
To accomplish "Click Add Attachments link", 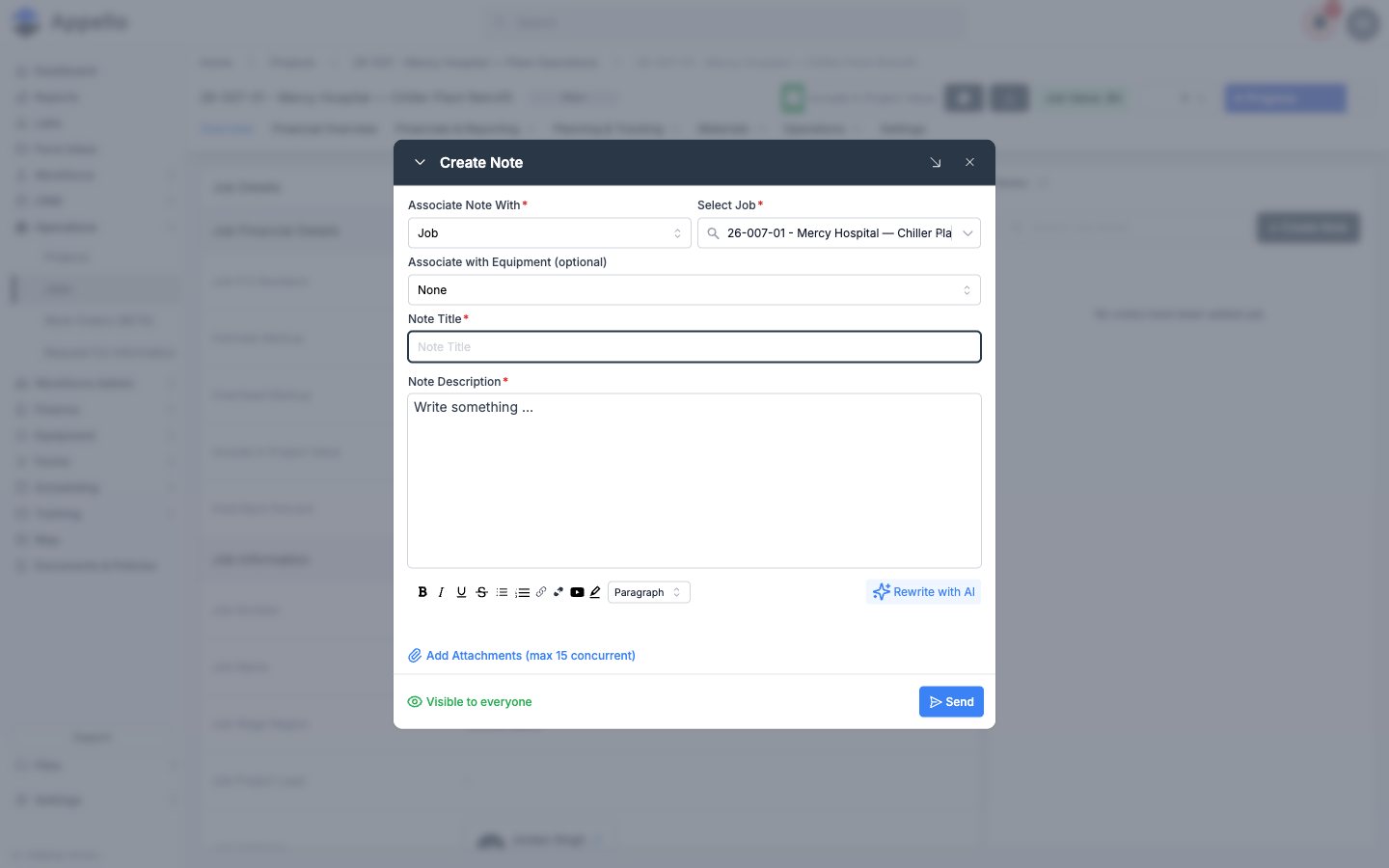I will 522,656.
